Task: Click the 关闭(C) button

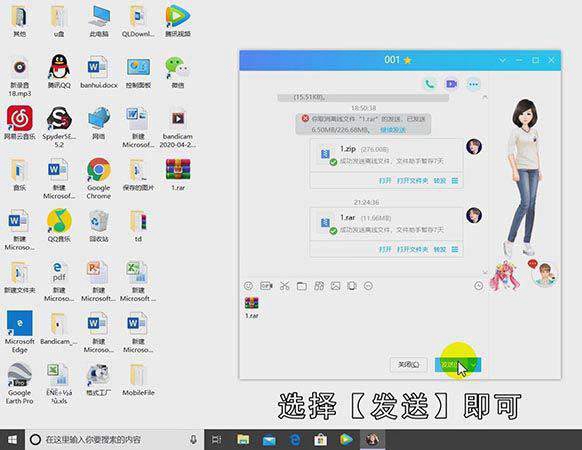Action: [x=409, y=365]
